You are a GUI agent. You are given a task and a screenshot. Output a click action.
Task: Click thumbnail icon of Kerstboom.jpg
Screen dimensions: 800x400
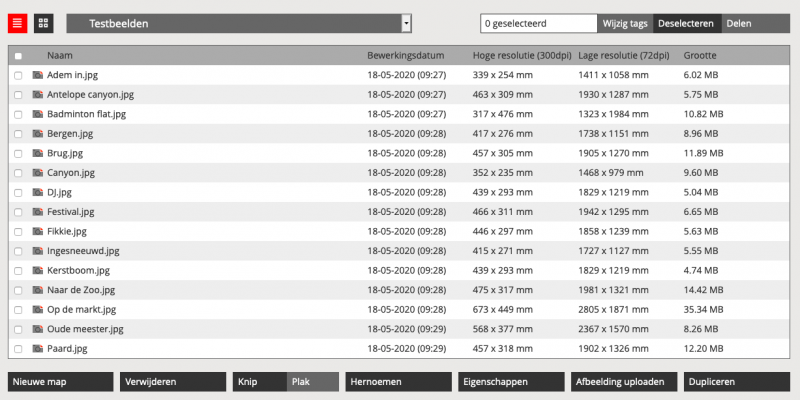click(38, 270)
